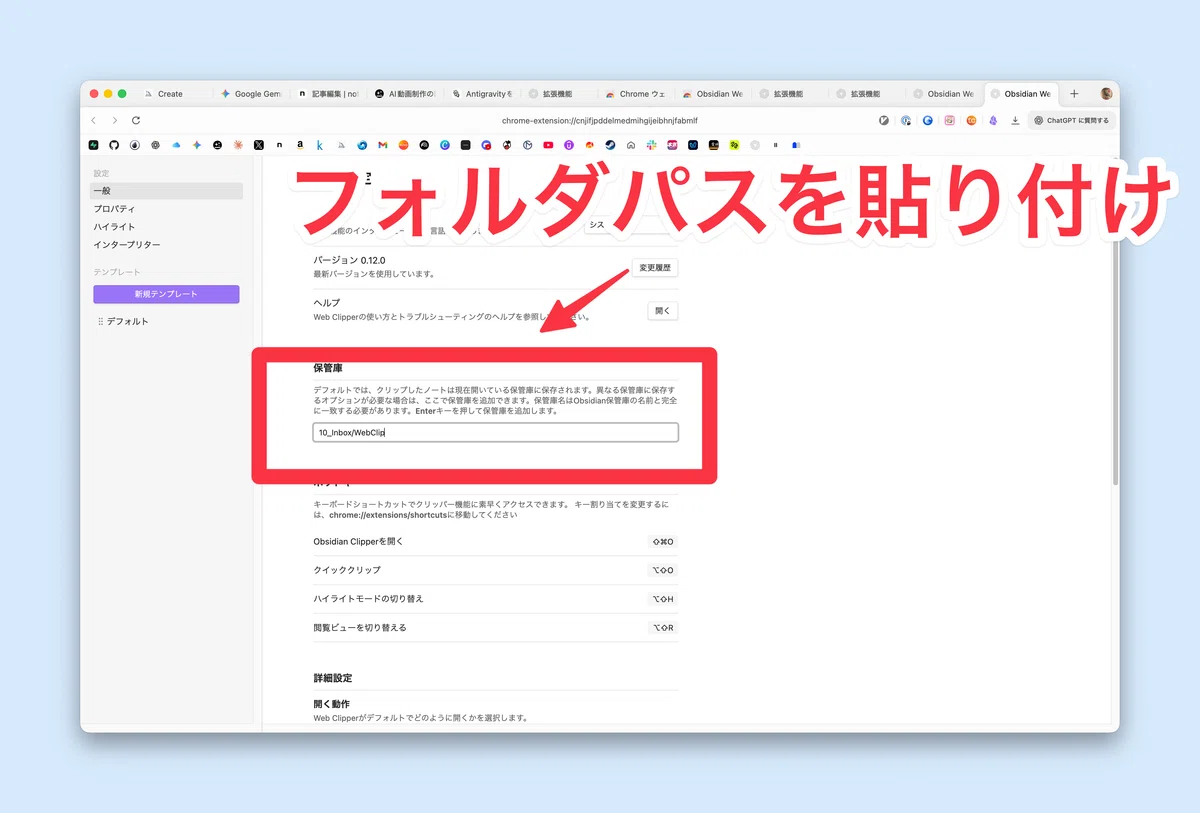1200x813 pixels.
Task: Click the 開く help button
Action: [x=663, y=311]
